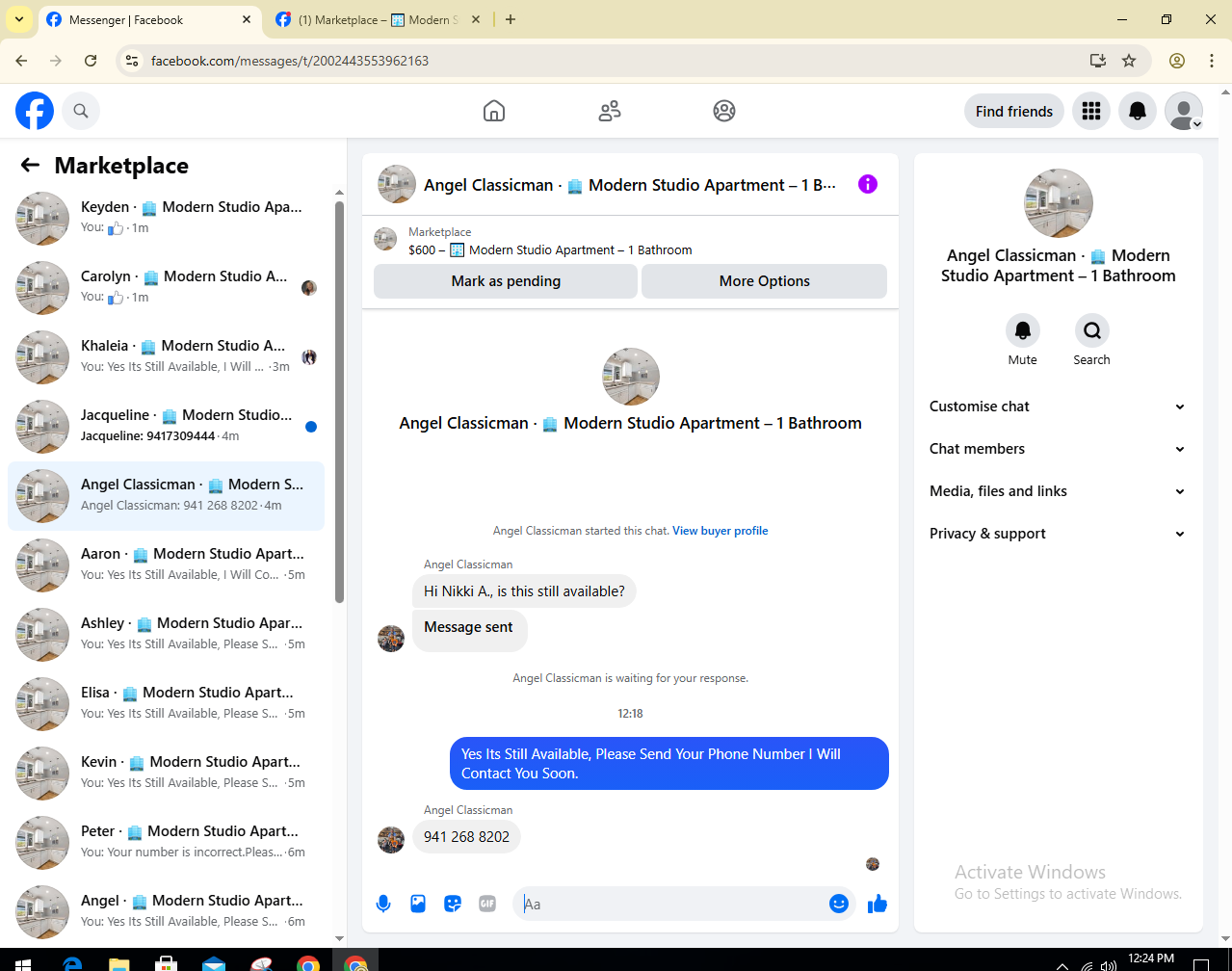Go to Home feed icon
The width and height of the screenshot is (1232, 971).
pos(494,111)
